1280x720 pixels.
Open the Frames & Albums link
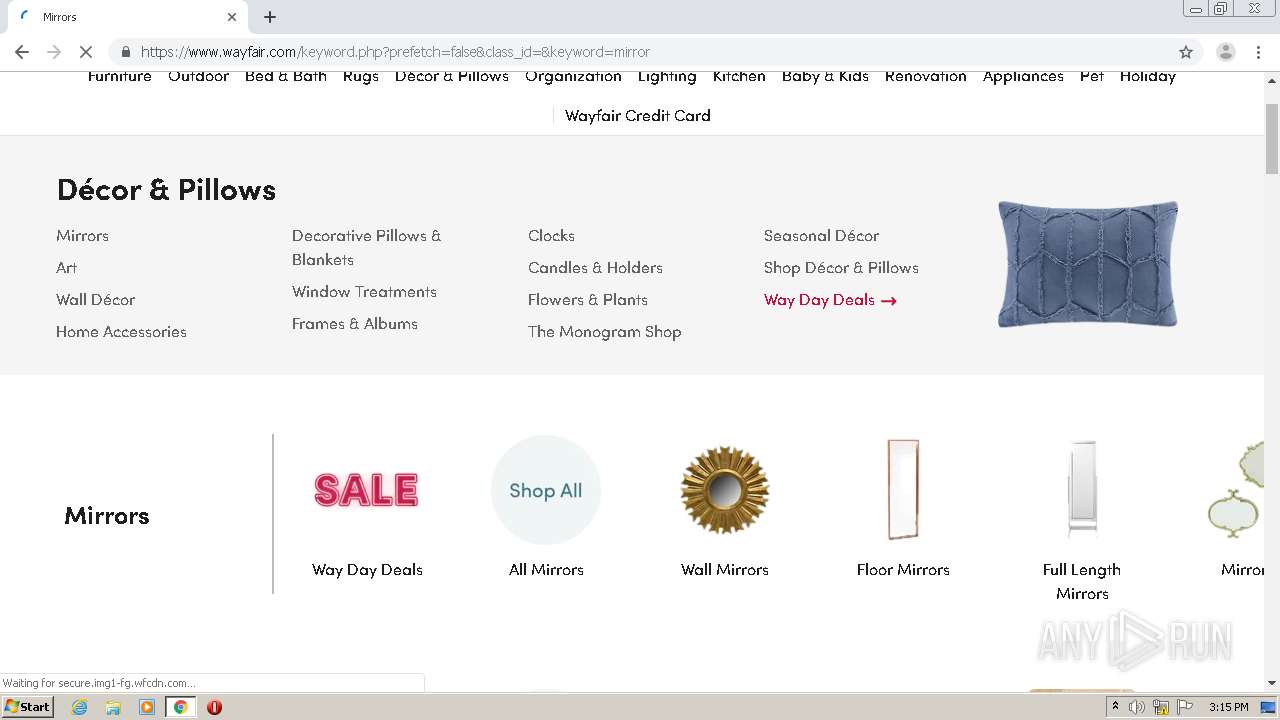pos(355,324)
